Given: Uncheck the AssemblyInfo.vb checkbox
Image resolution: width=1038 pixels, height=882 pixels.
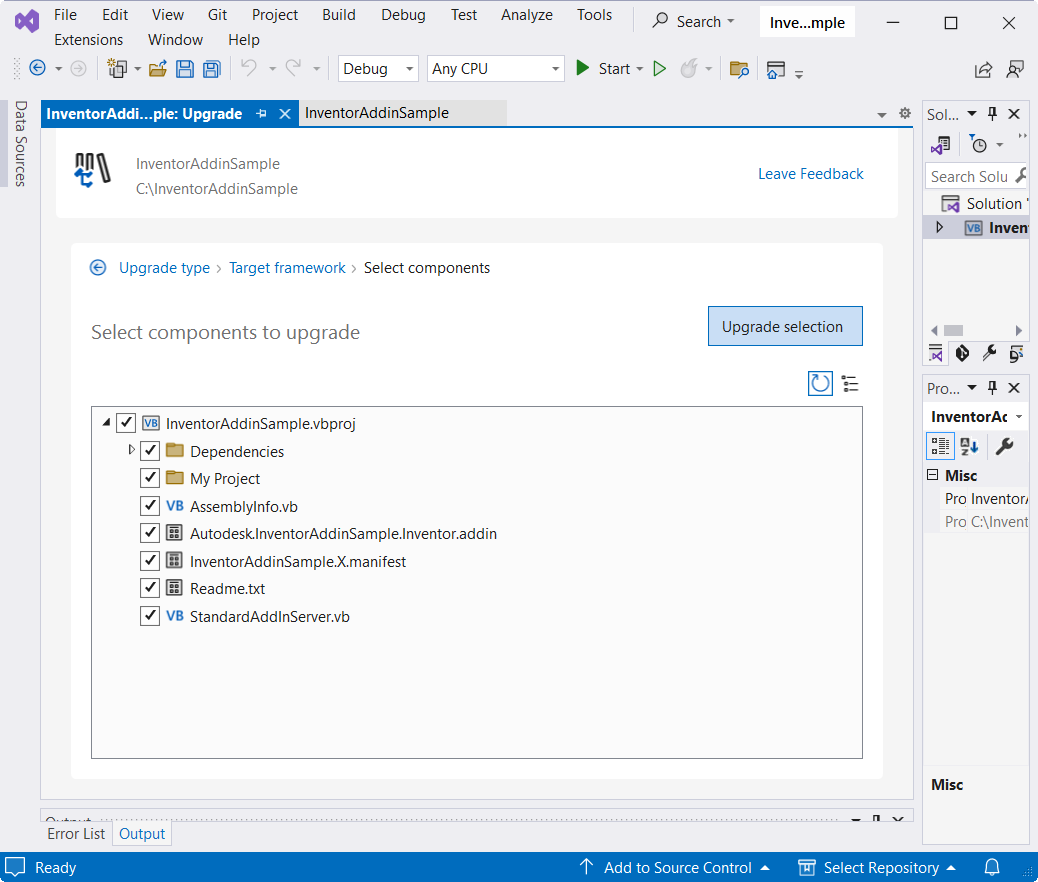Looking at the screenshot, I should pyautogui.click(x=150, y=506).
